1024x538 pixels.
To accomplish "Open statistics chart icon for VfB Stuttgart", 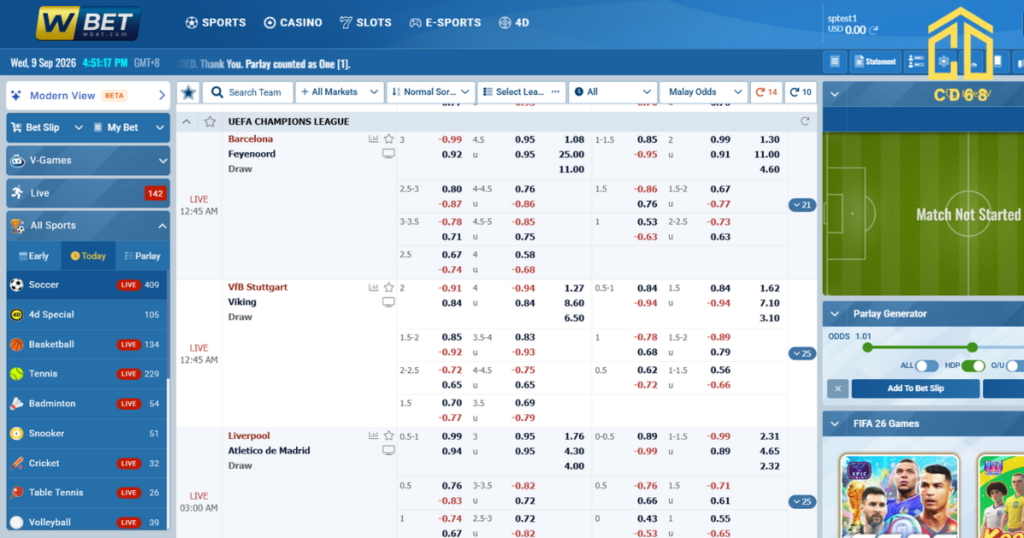I will pos(374,287).
